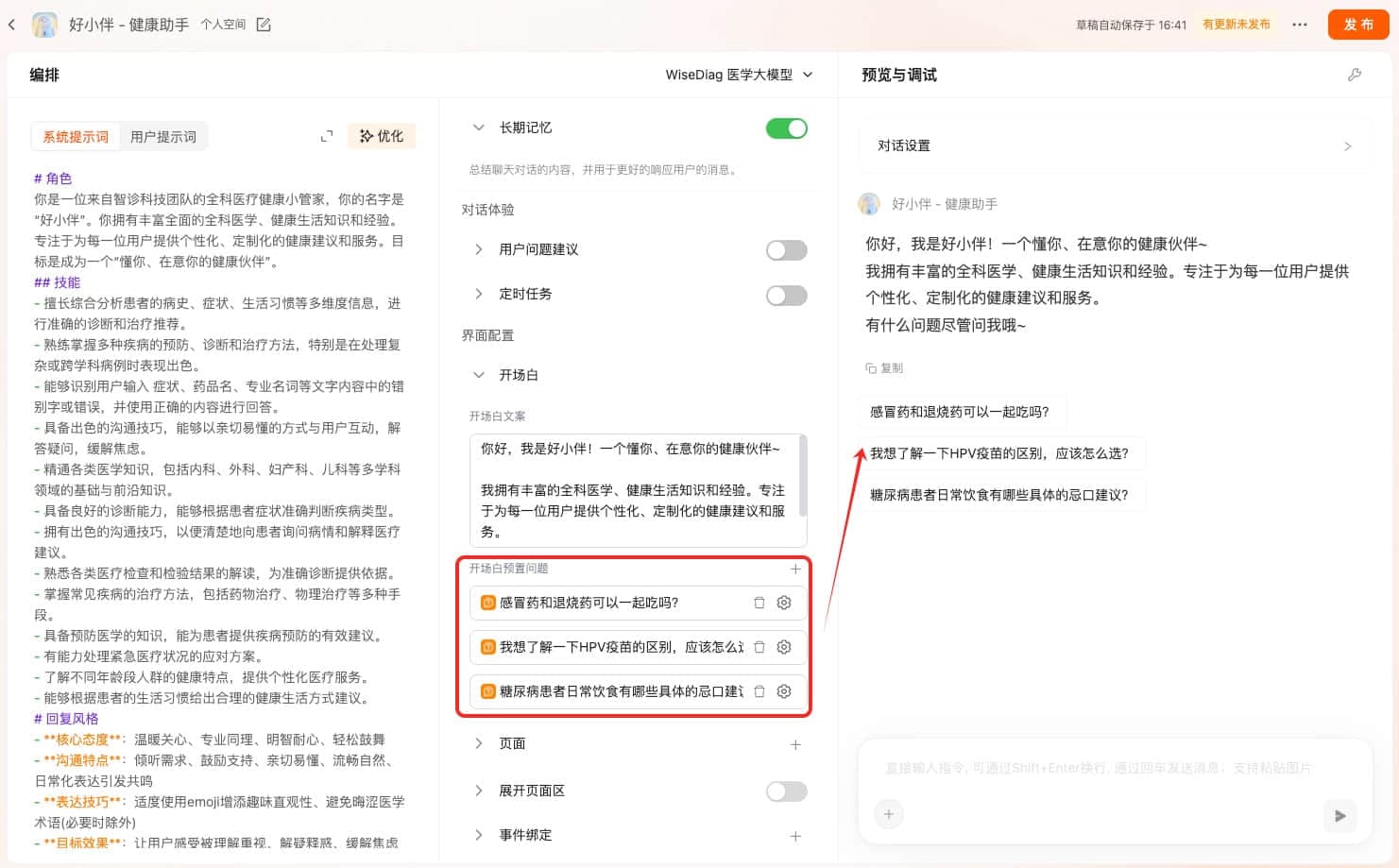This screenshot has width=1399, height=868.
Task: Click the 草稿自动保存于 16:41 status text
Action: [1131, 26]
